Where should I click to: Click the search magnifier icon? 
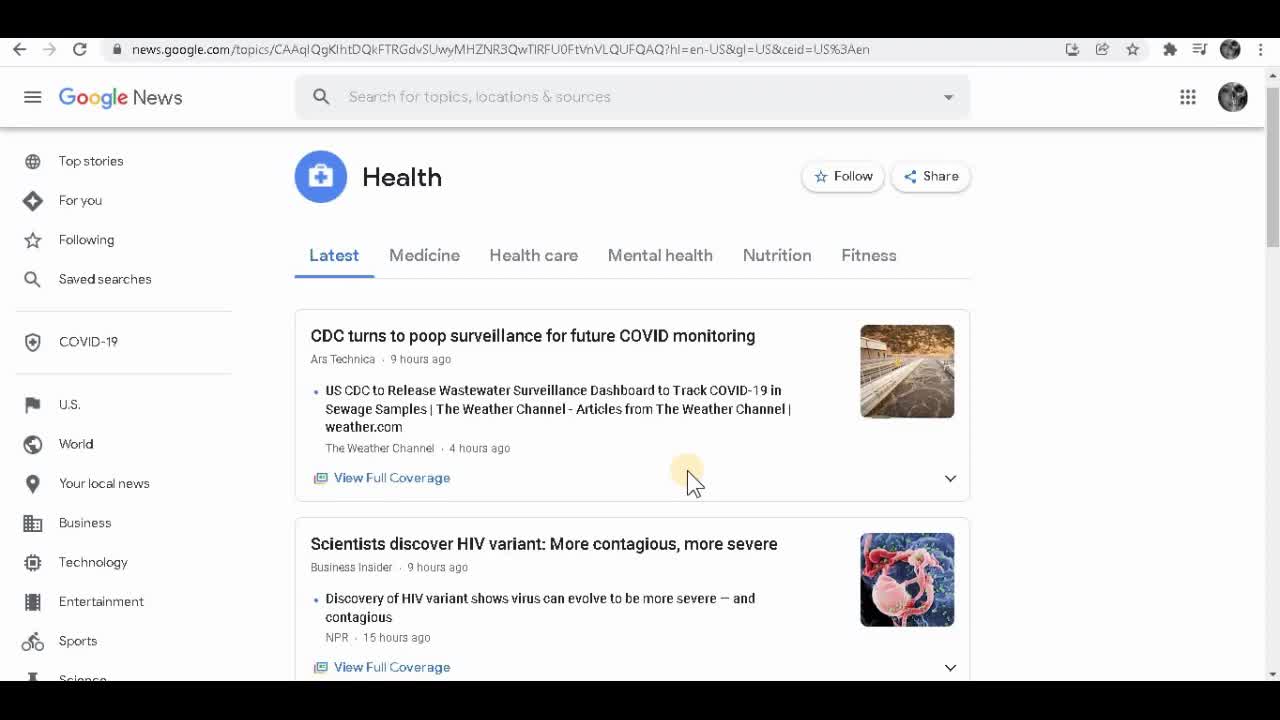point(321,97)
